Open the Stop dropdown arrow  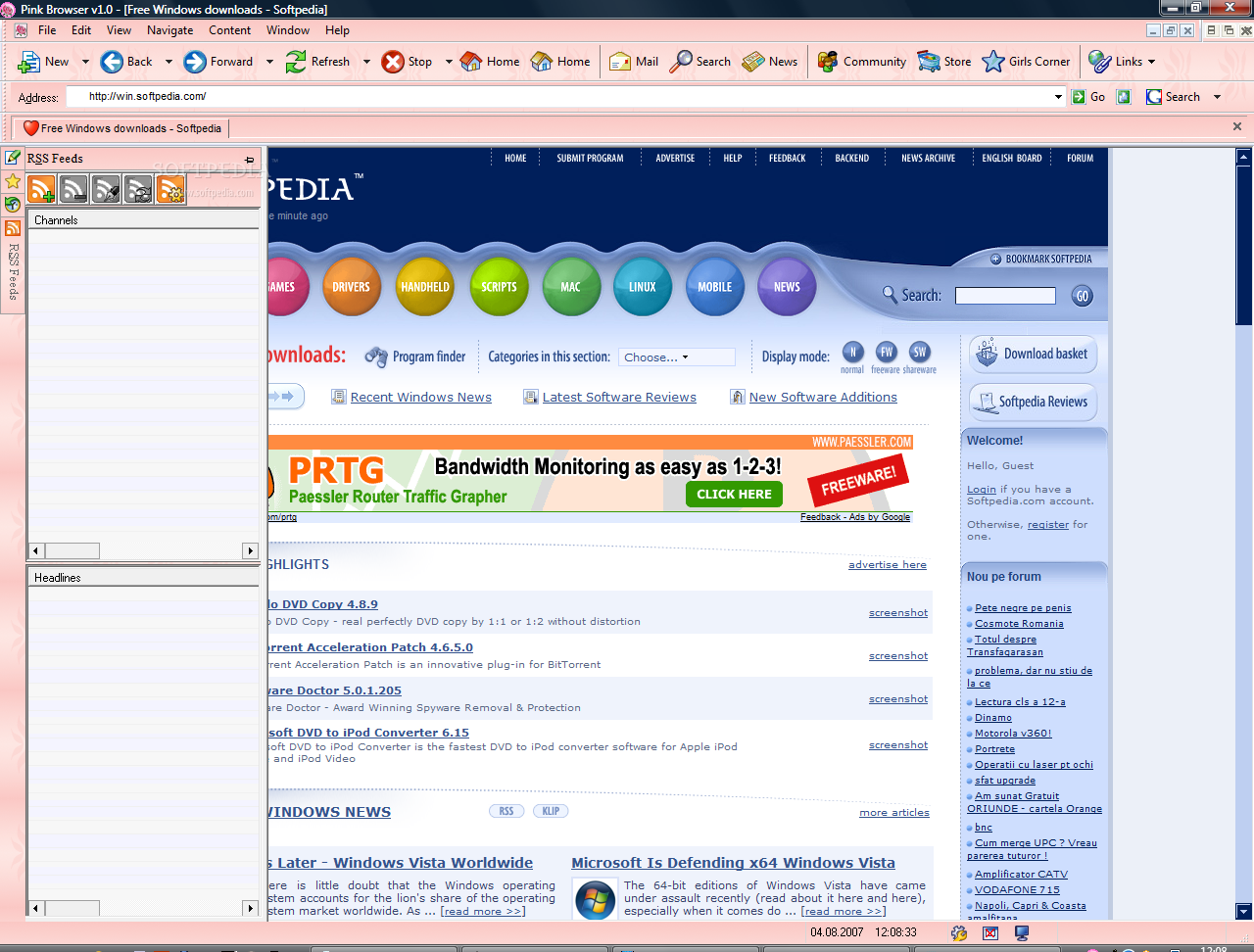click(x=449, y=62)
